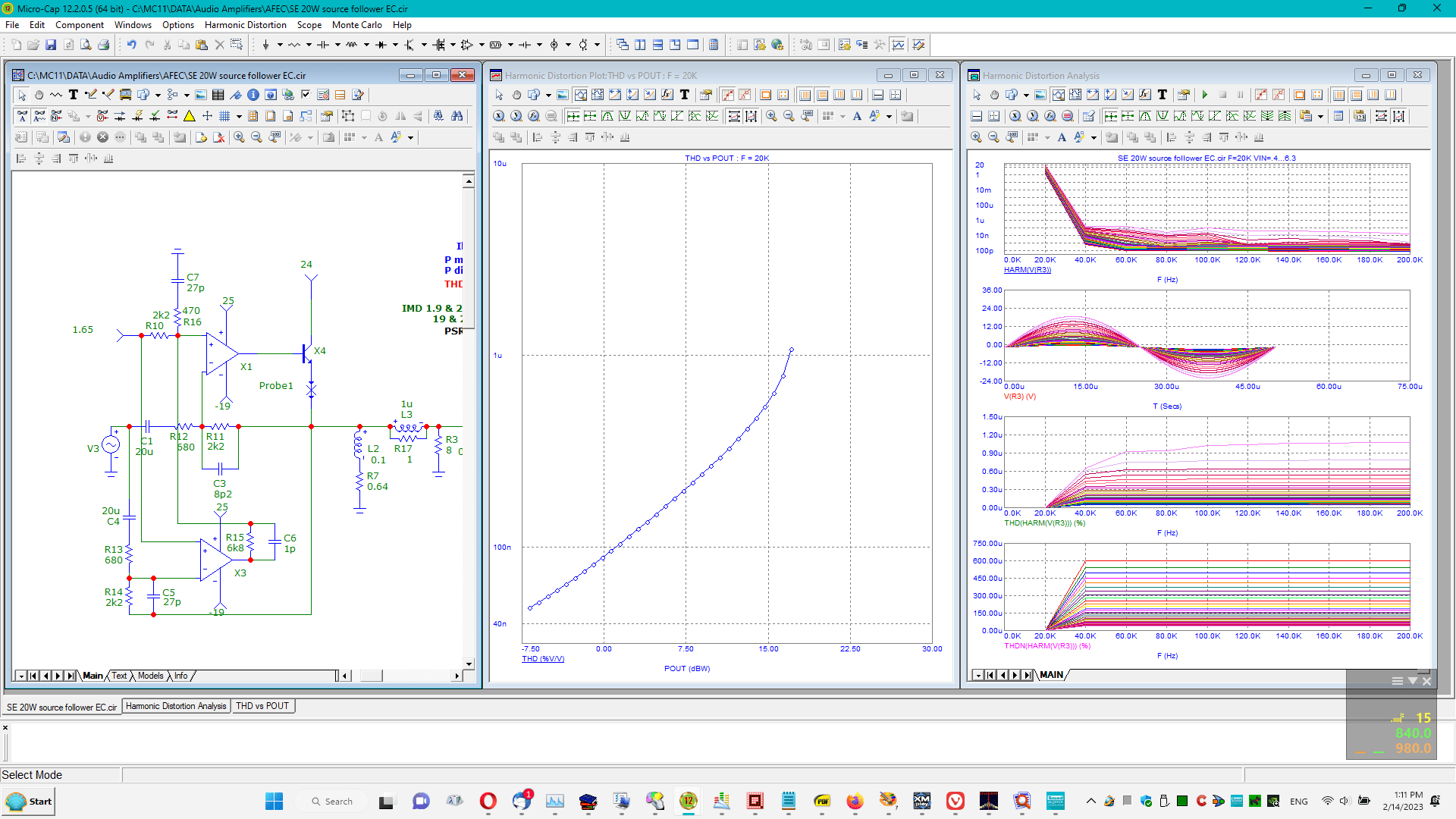Expand Capacitor component dropdown arrow

click(337, 45)
